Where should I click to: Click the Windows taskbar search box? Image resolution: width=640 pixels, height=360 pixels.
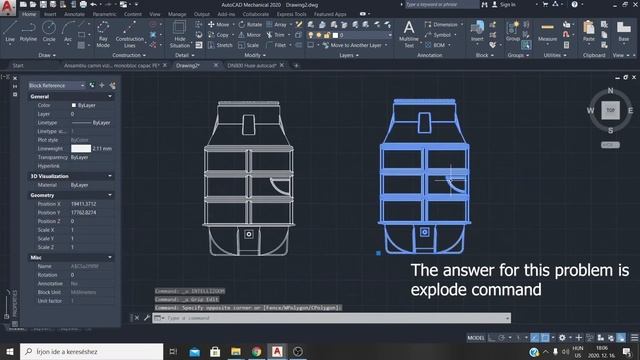click(x=91, y=351)
